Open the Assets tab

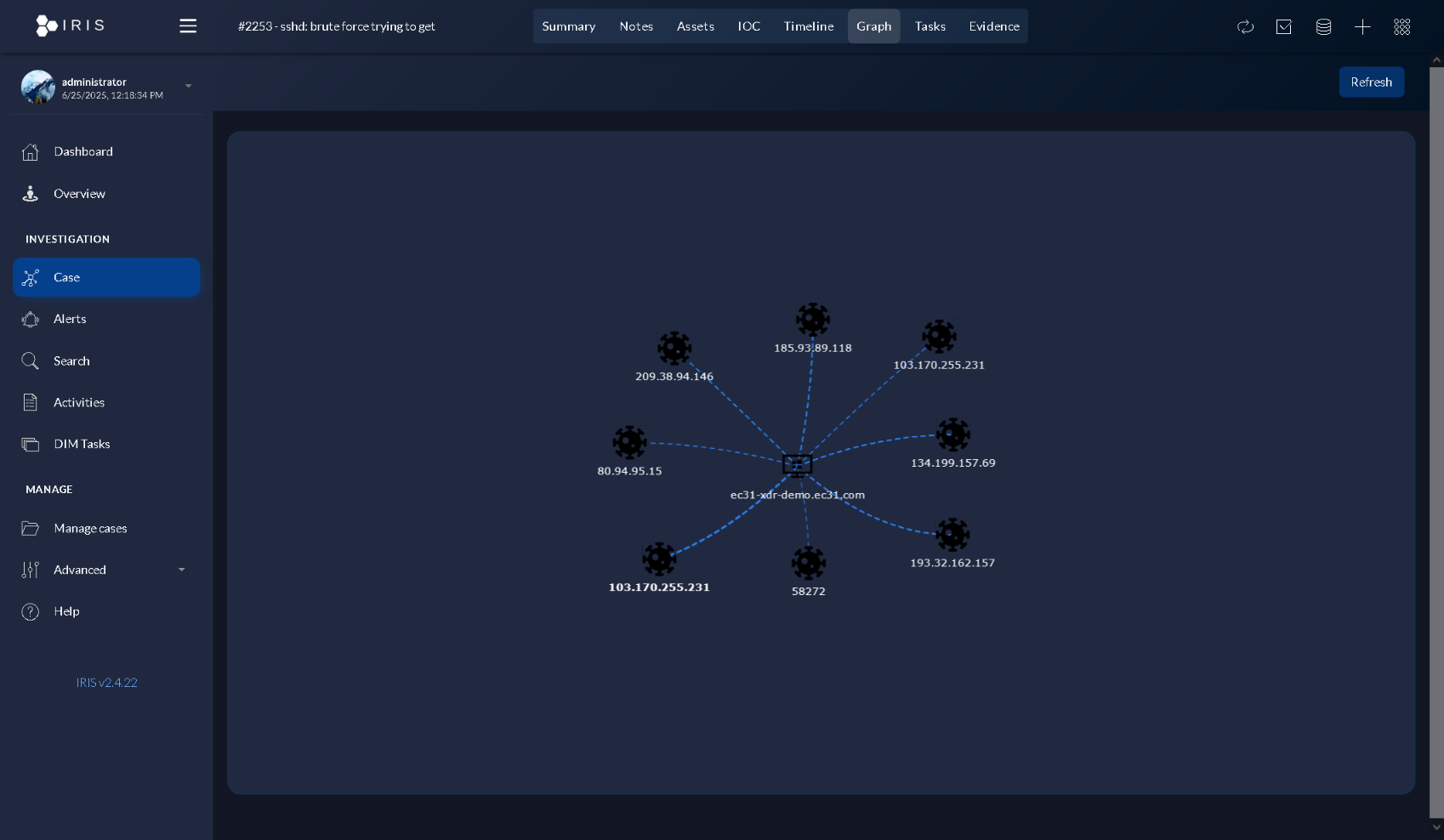(696, 26)
